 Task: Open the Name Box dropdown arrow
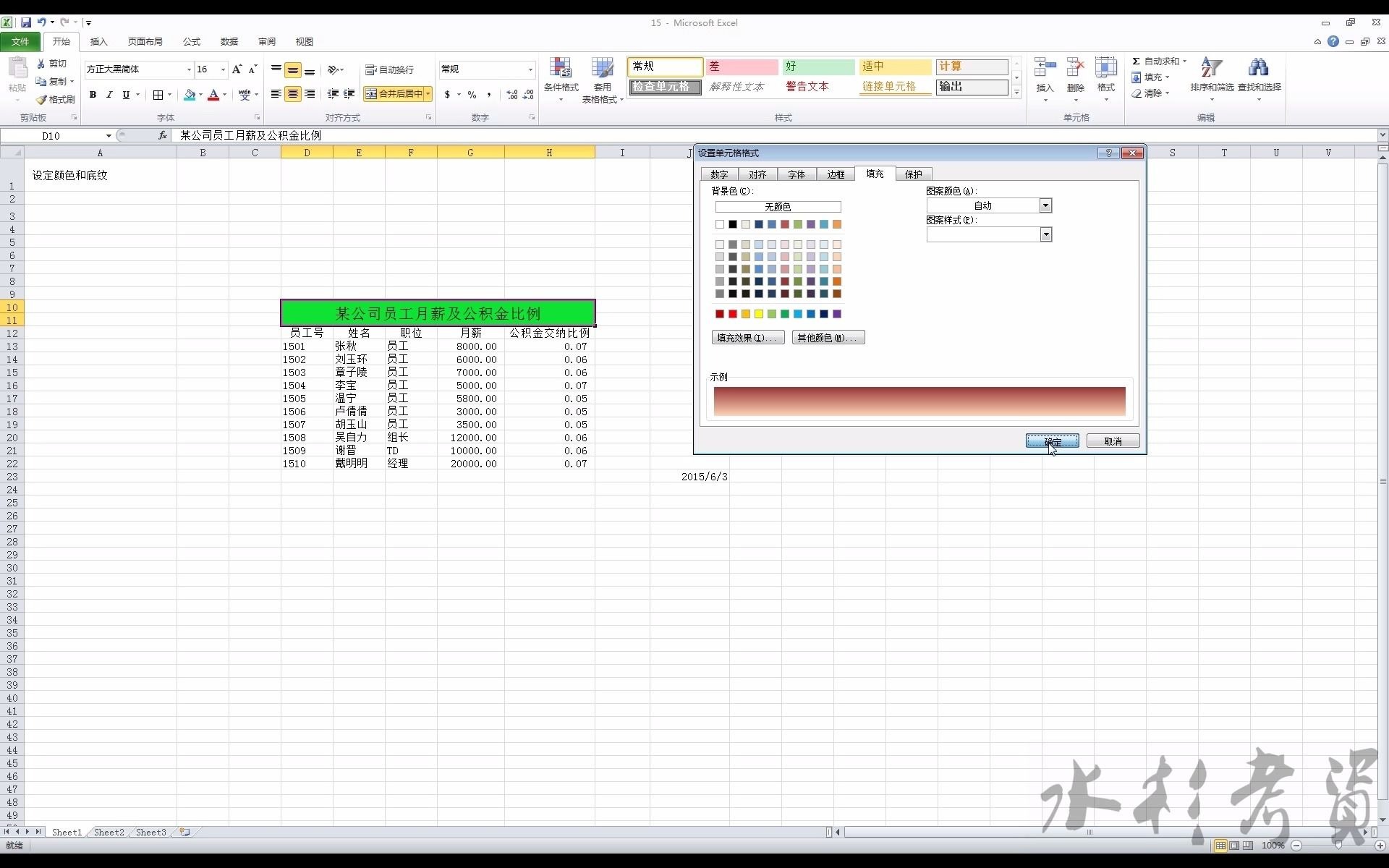click(x=109, y=136)
